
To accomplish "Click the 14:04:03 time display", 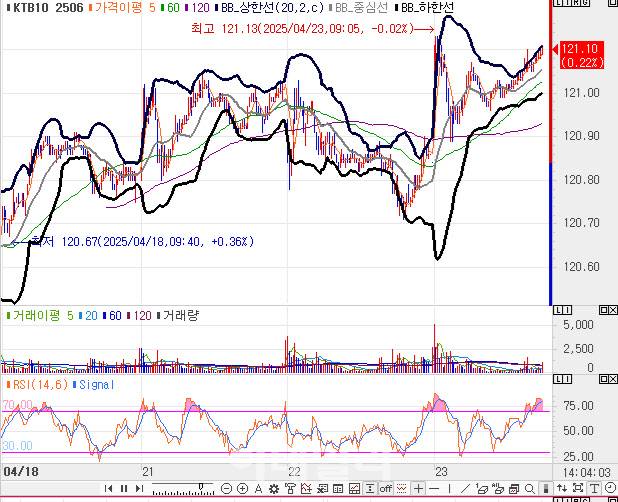I will click(x=586, y=472).
